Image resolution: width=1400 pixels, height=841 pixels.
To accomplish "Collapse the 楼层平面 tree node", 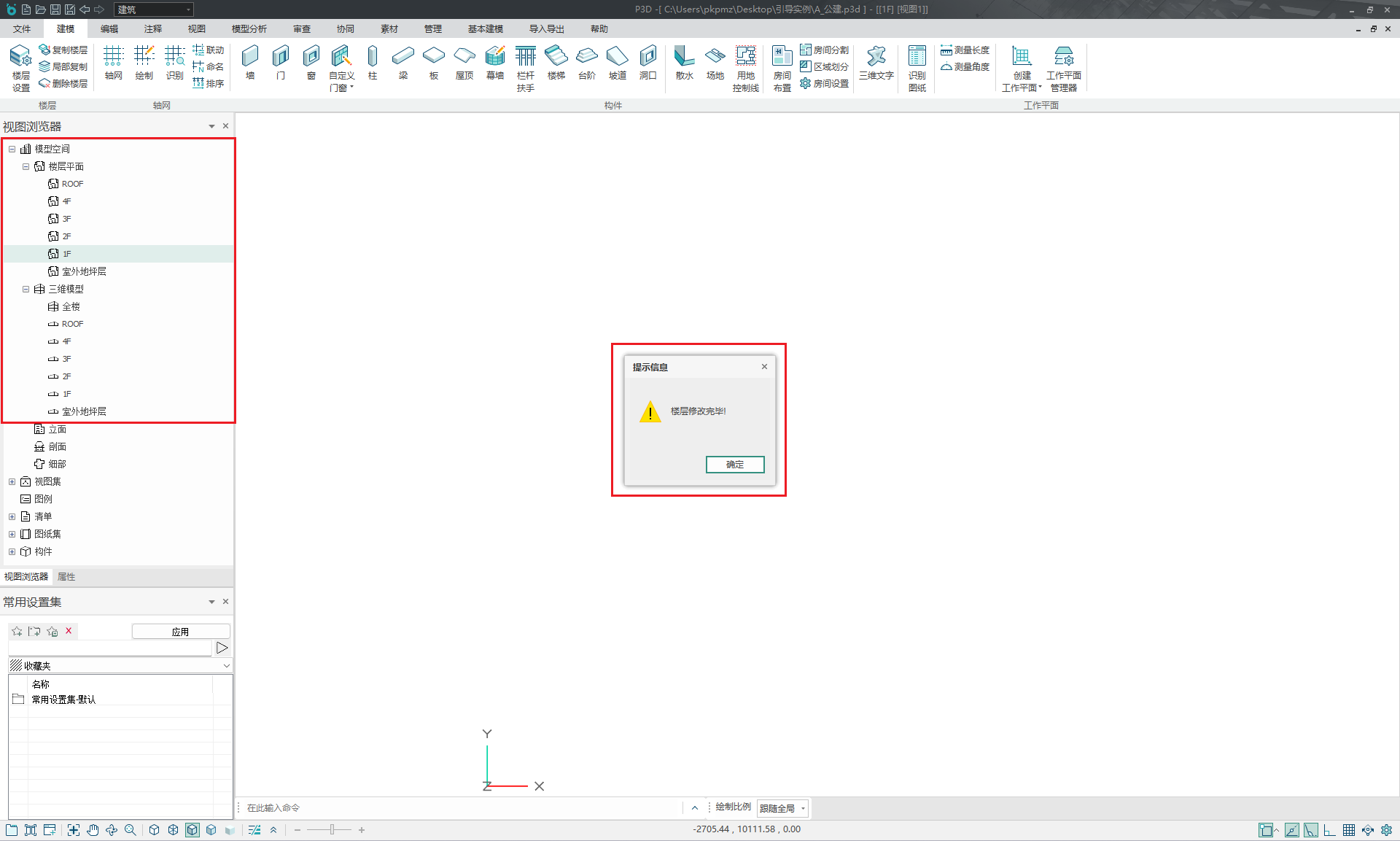I will point(26,166).
